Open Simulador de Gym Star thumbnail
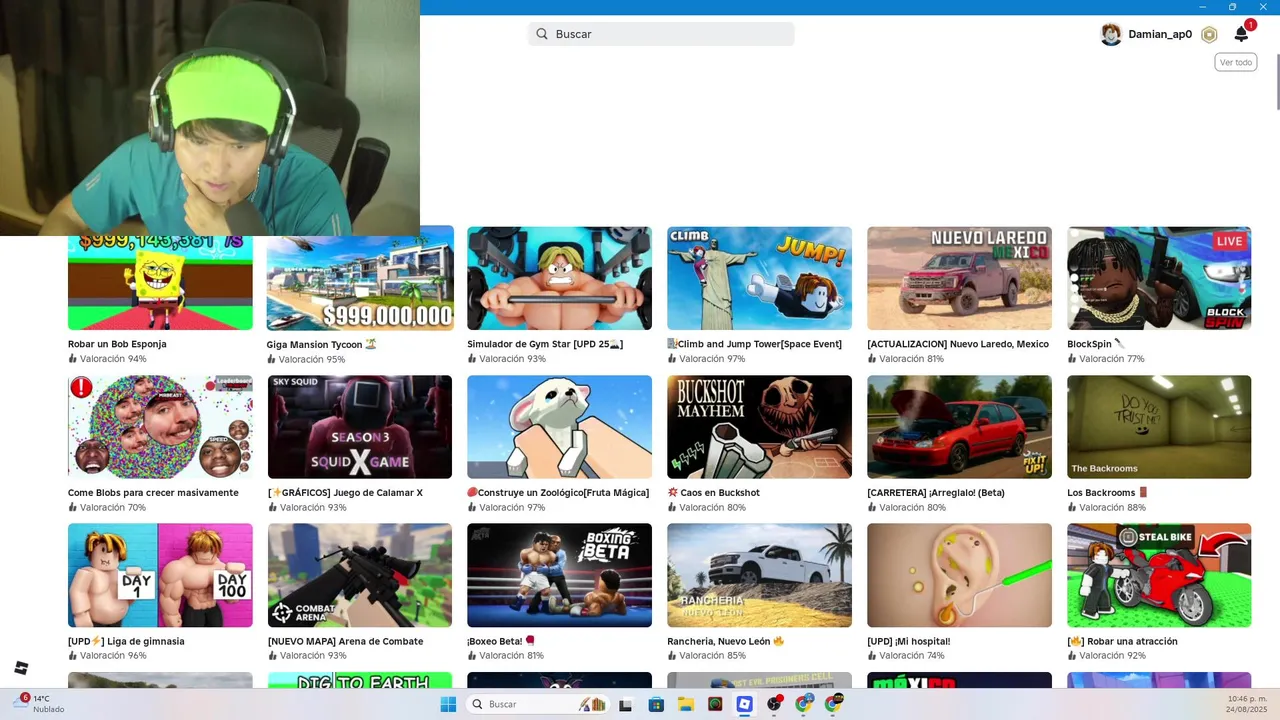This screenshot has height=720, width=1280. coord(559,278)
